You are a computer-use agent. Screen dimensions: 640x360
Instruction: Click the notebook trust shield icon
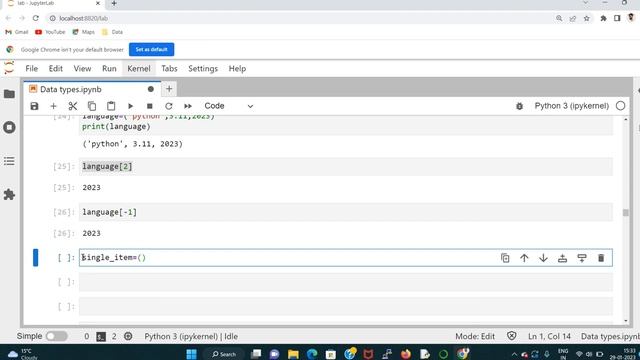[x=511, y=336]
